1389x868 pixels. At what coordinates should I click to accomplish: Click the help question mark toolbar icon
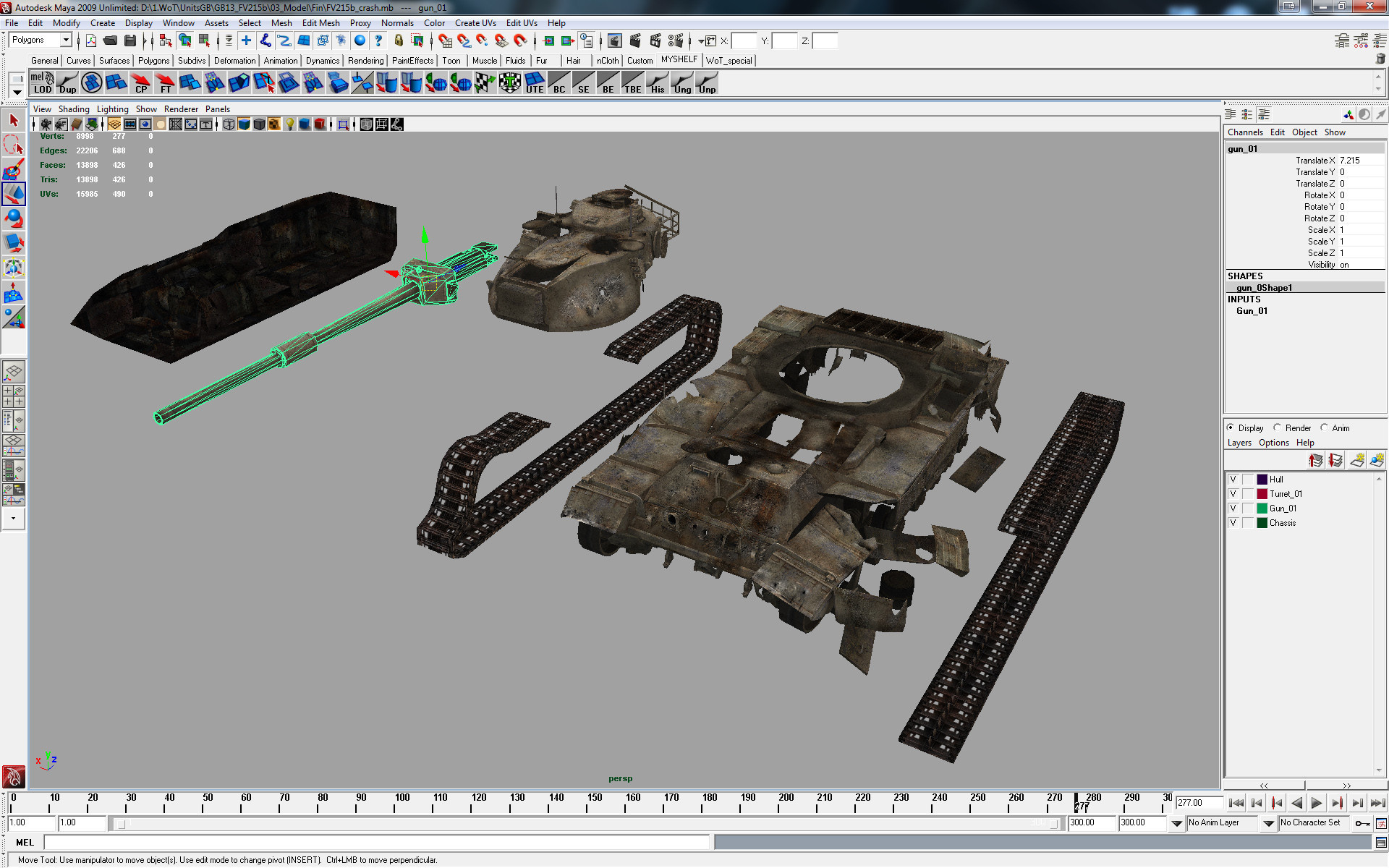[x=378, y=41]
